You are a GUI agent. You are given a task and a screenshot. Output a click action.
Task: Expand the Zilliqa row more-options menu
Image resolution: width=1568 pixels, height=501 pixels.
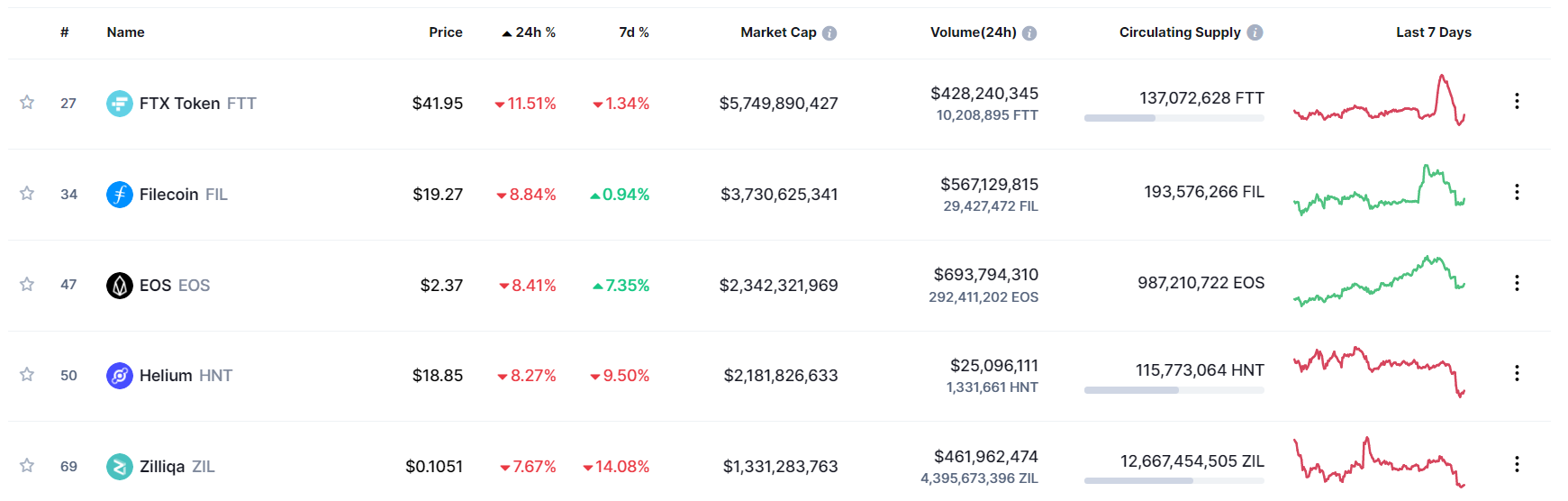pos(1517,464)
